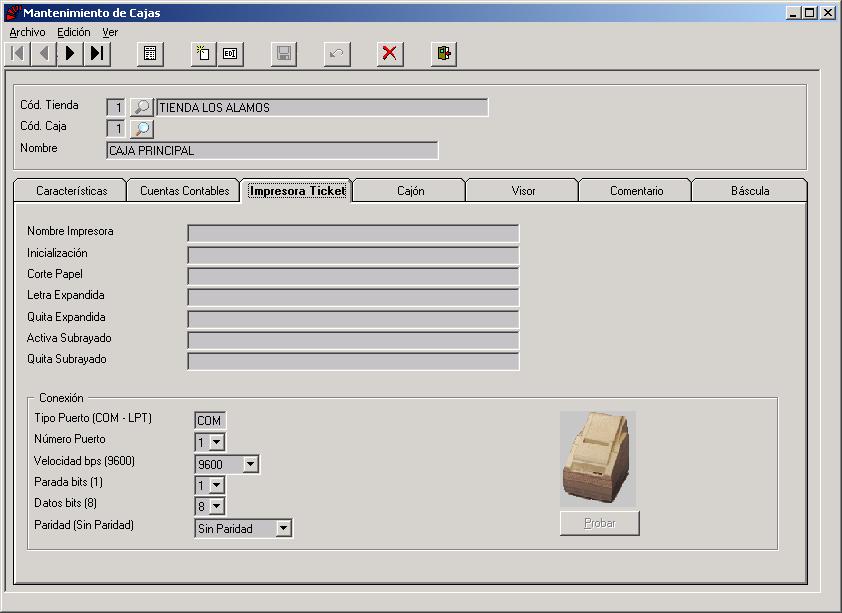
Task: Click the Cód. Caja code field
Action: 116,129
